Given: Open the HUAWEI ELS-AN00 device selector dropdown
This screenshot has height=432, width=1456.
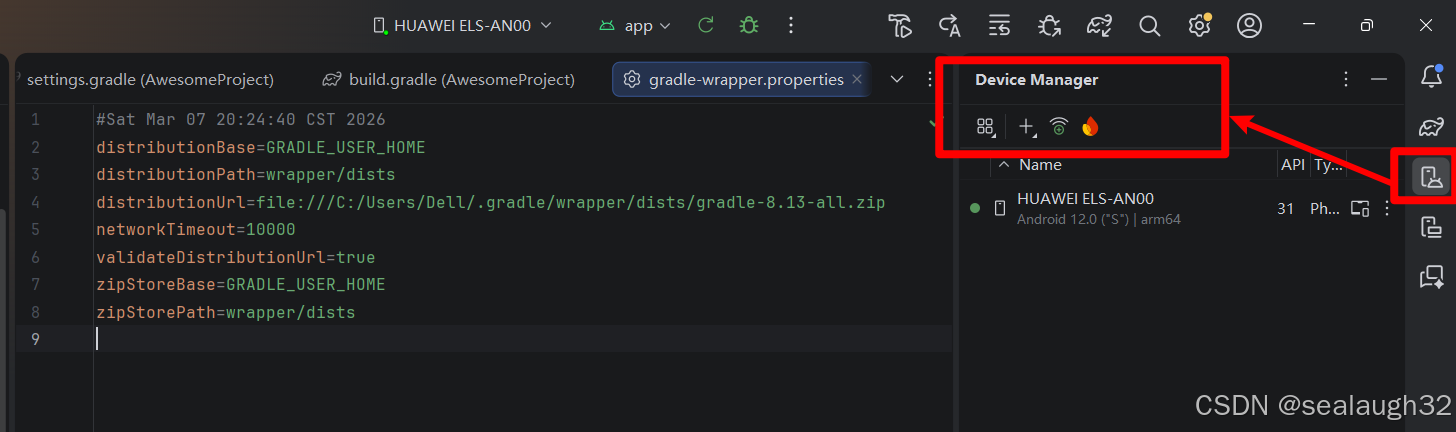Looking at the screenshot, I should click(x=461, y=26).
